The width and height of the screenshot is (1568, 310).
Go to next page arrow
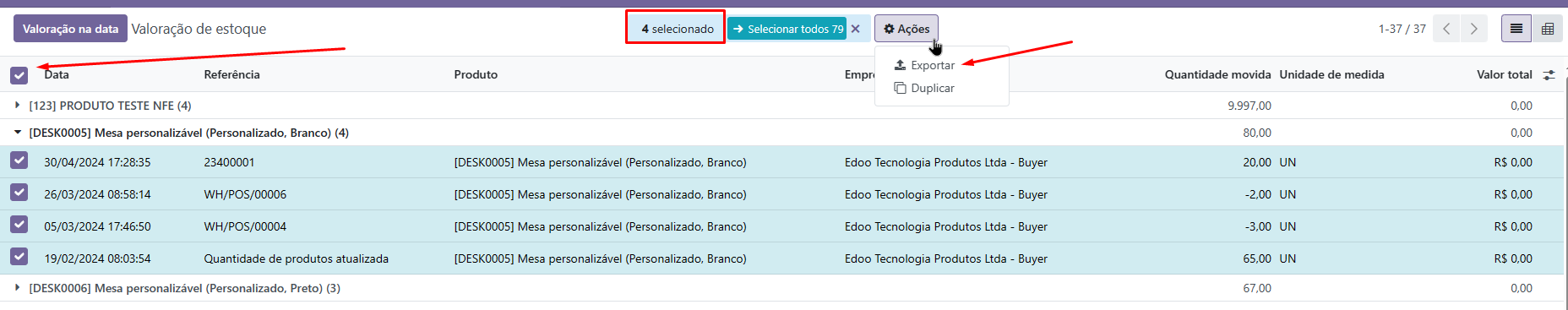click(x=1474, y=29)
